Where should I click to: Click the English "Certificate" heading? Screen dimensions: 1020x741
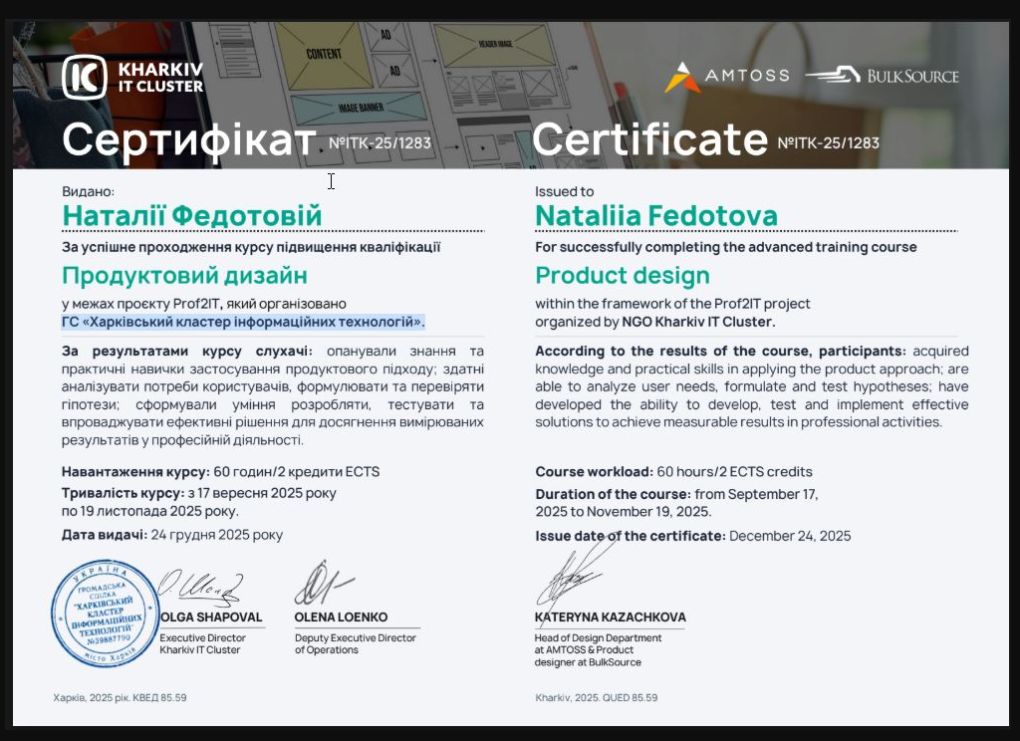coord(650,140)
